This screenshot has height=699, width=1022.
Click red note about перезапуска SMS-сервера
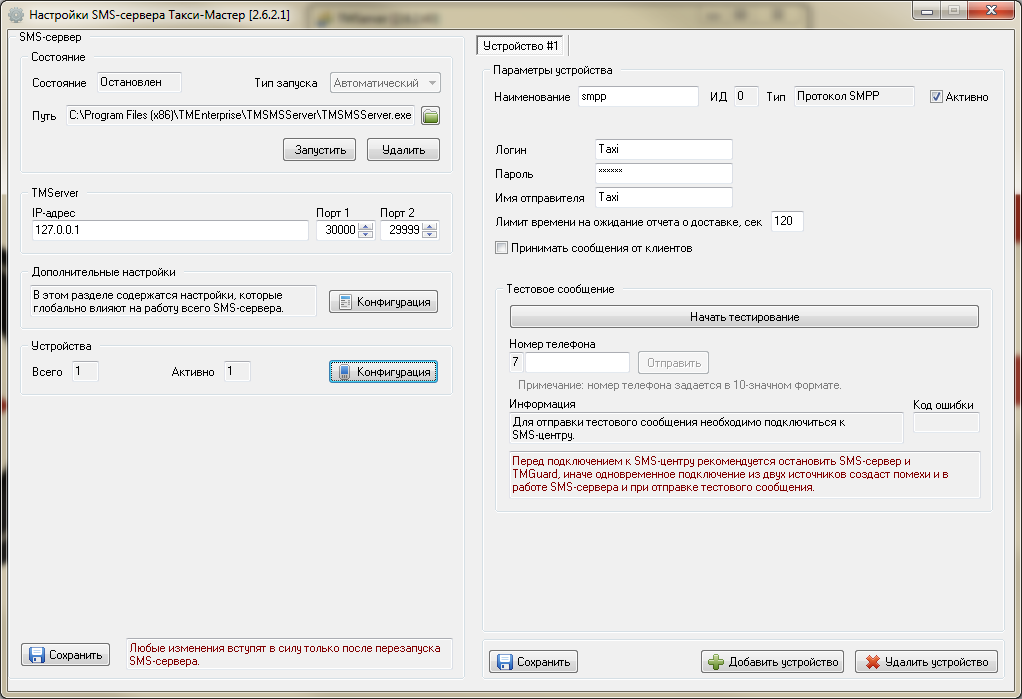[x=289, y=654]
